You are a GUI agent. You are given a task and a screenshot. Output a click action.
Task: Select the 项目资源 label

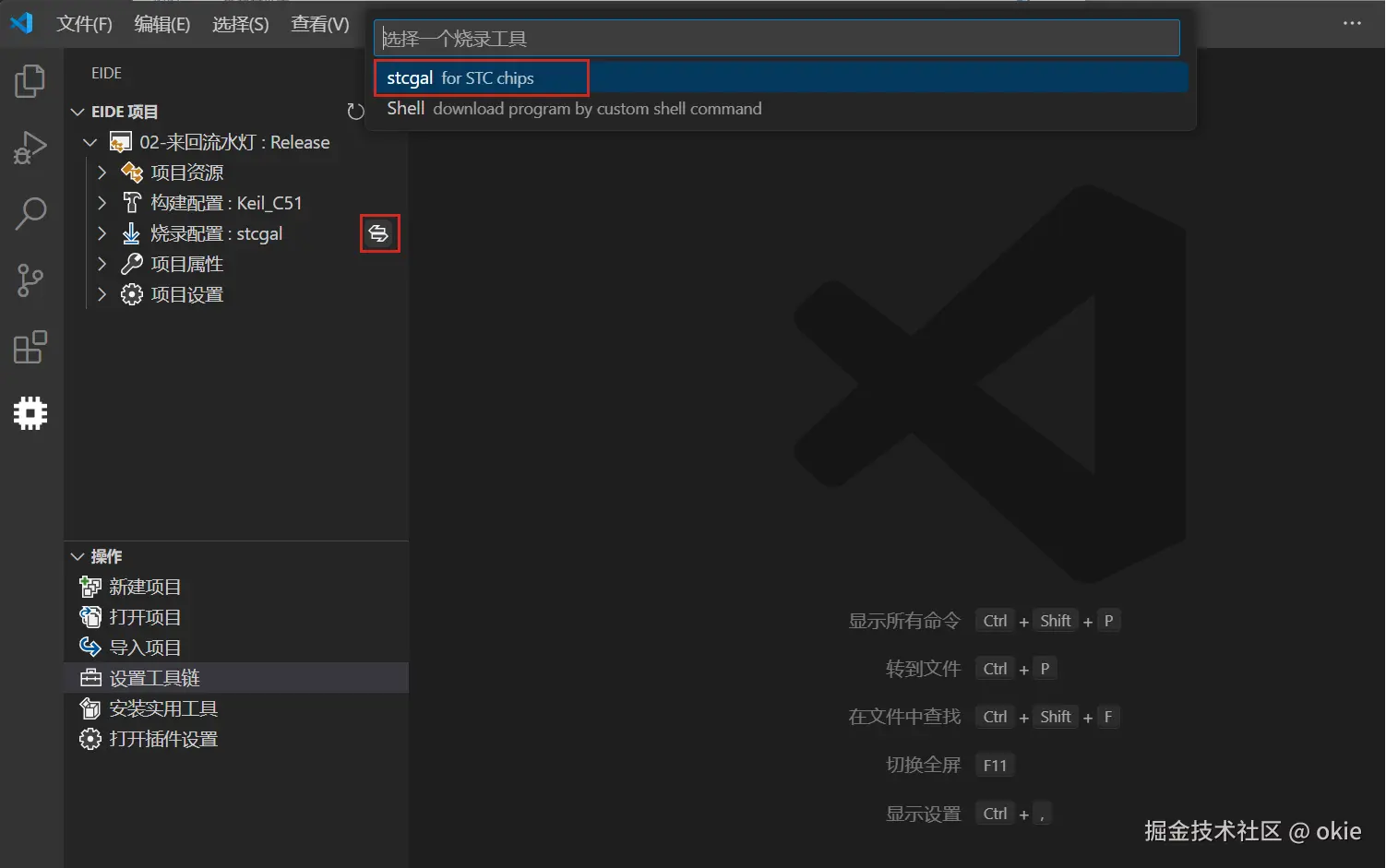187,172
